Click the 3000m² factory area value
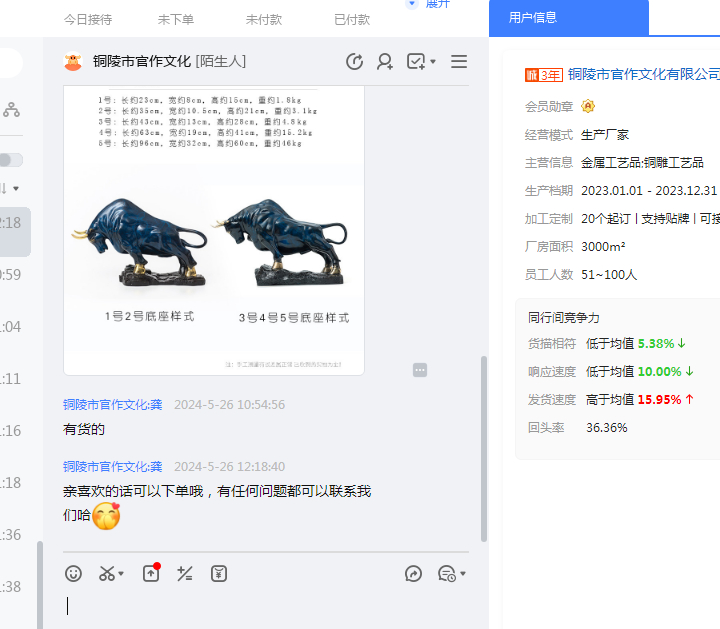Viewport: 720px width, 629px height. coord(603,247)
